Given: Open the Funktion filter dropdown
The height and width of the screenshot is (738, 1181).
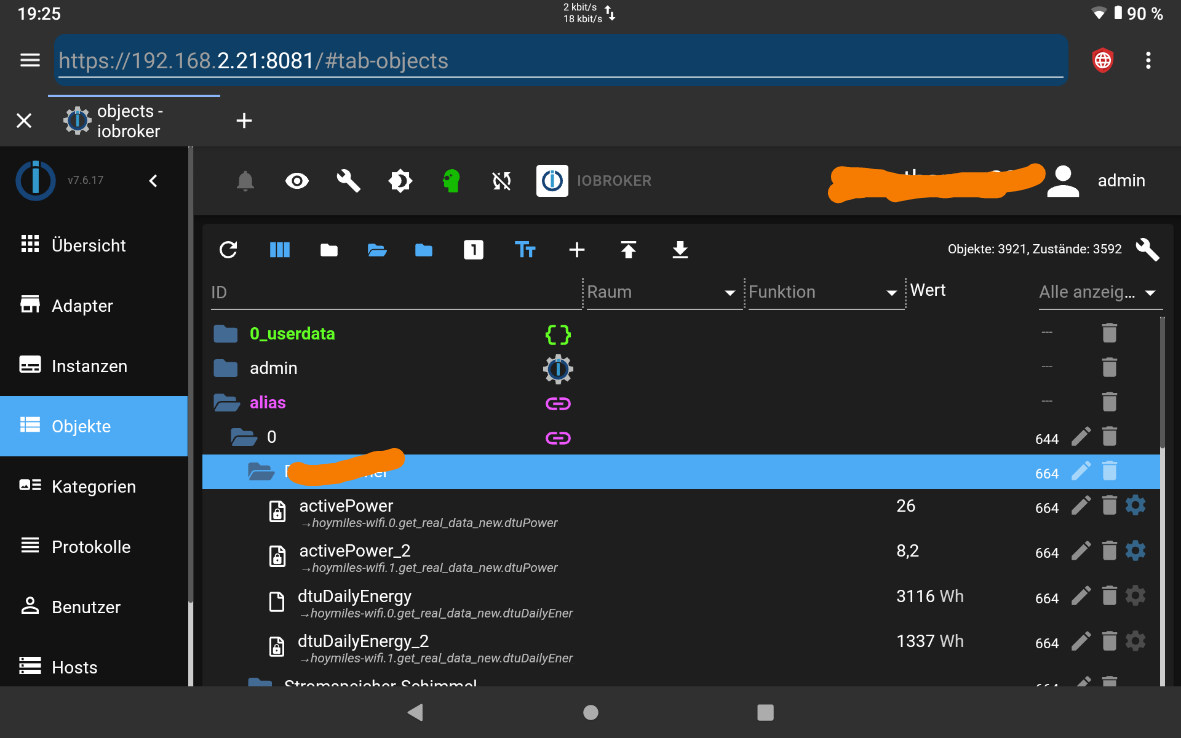Looking at the screenshot, I should [x=825, y=292].
